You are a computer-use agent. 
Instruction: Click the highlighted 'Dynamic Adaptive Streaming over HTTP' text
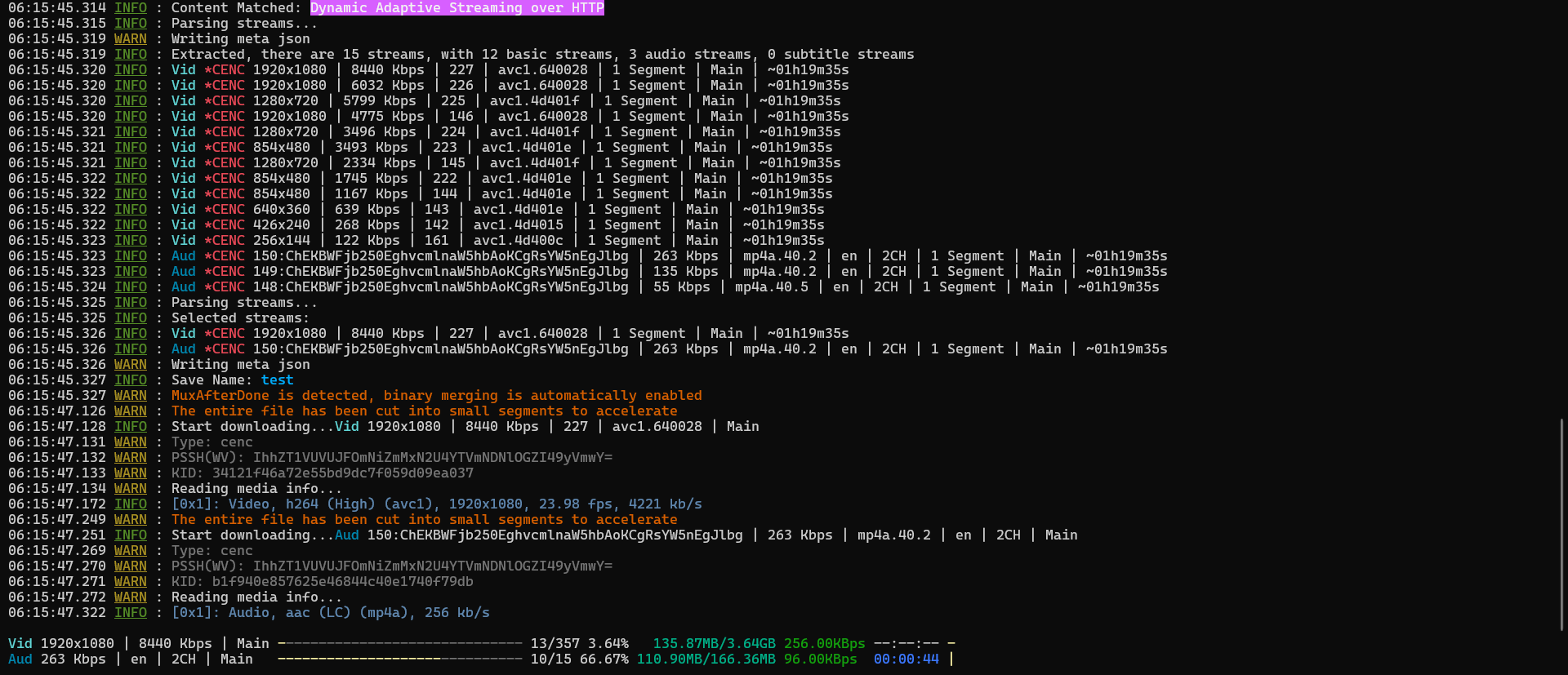(x=457, y=8)
